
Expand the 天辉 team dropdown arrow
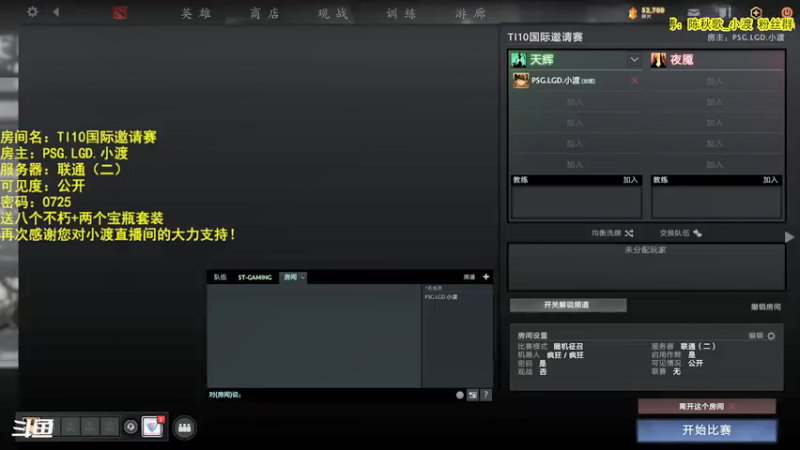tap(634, 60)
